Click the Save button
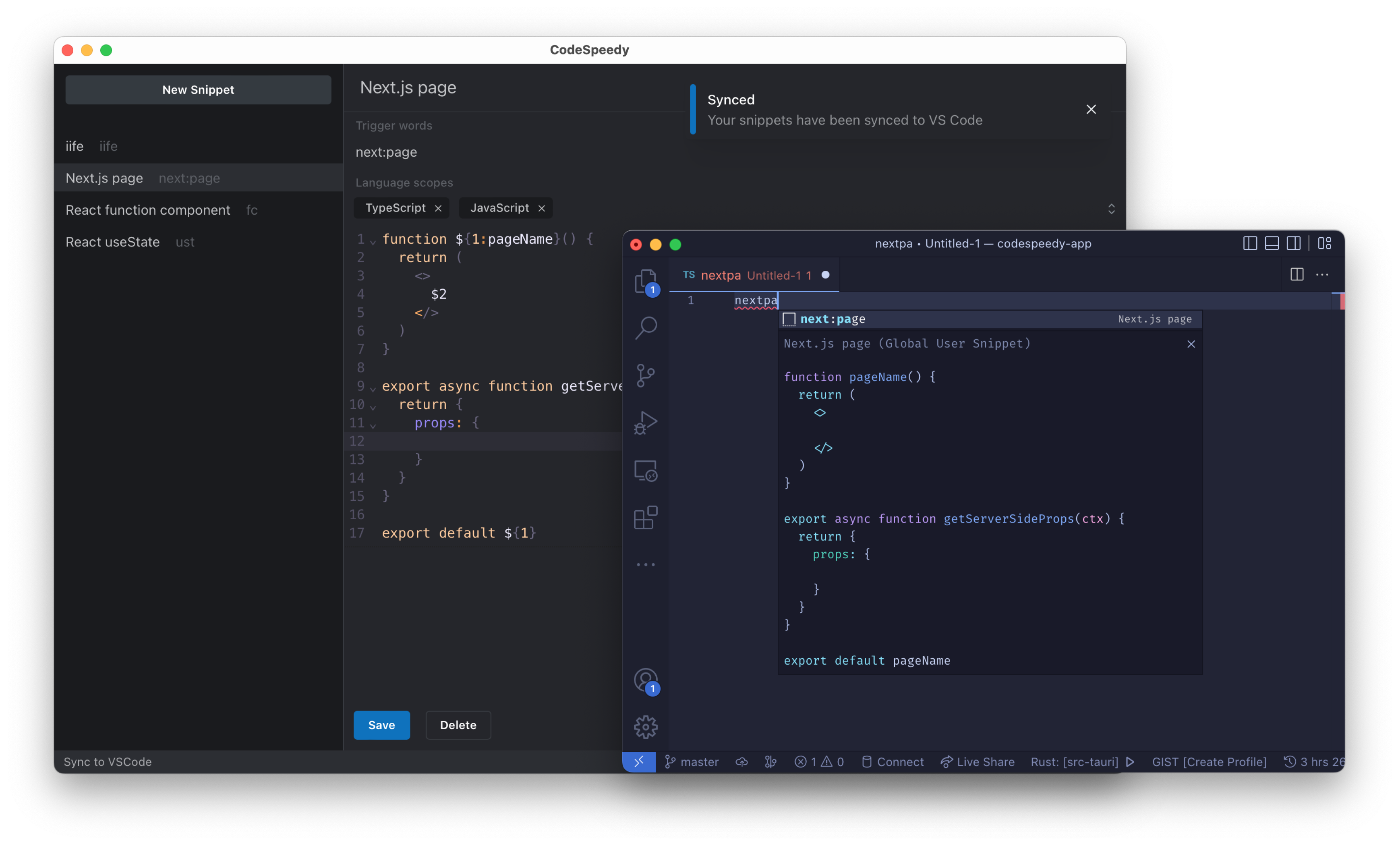The width and height of the screenshot is (1400, 850). (x=381, y=725)
